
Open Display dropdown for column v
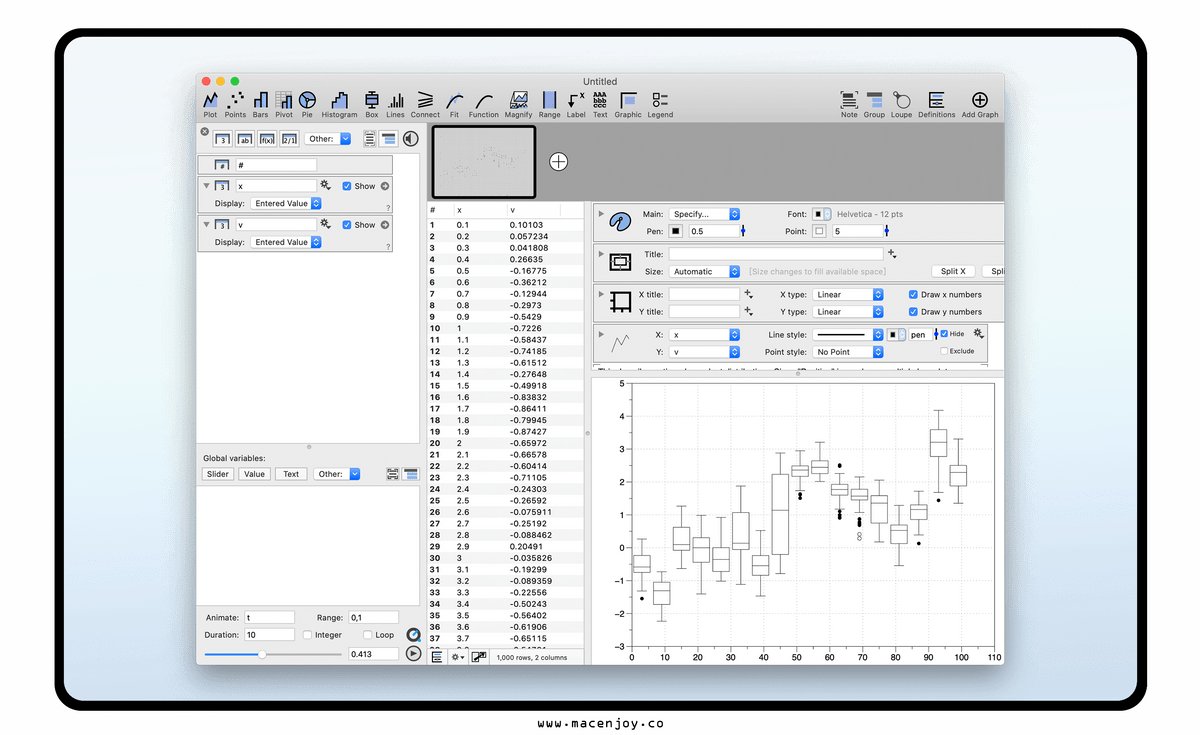click(286, 242)
